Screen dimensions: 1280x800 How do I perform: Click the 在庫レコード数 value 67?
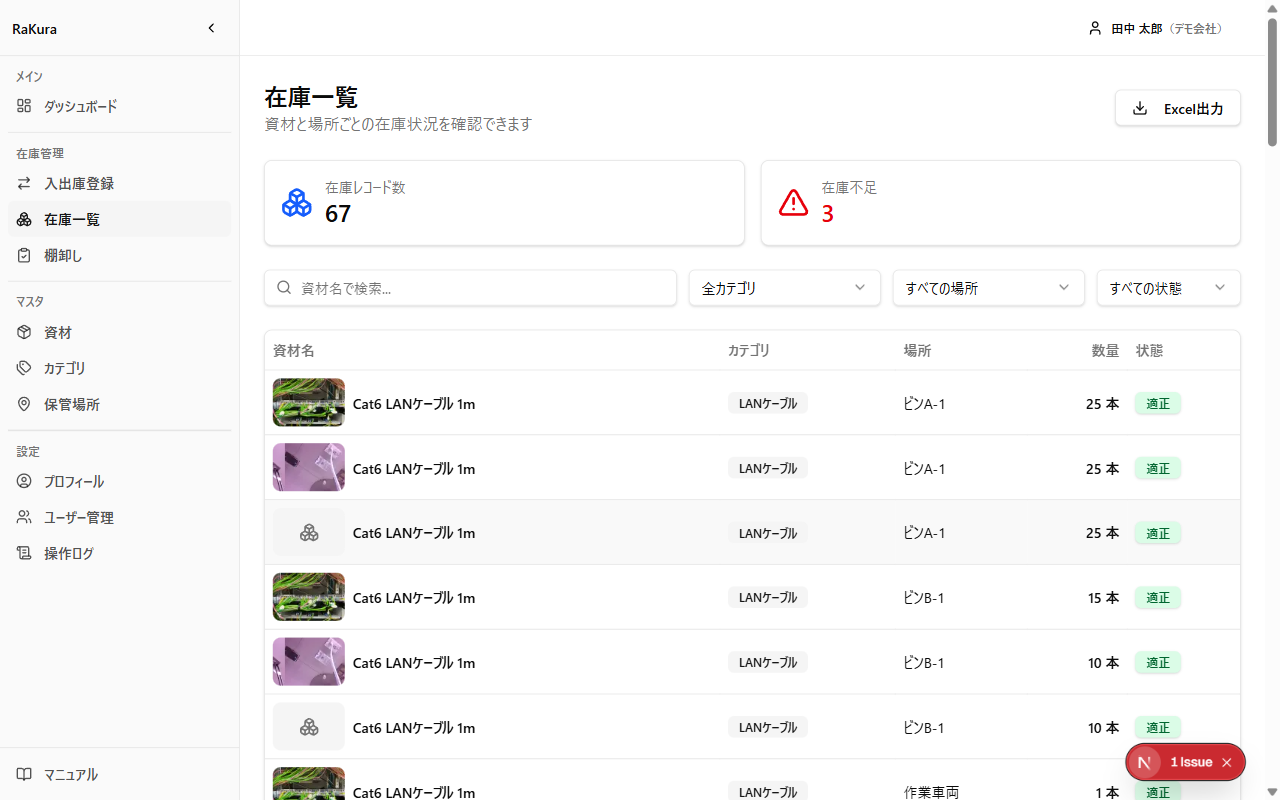coord(338,214)
